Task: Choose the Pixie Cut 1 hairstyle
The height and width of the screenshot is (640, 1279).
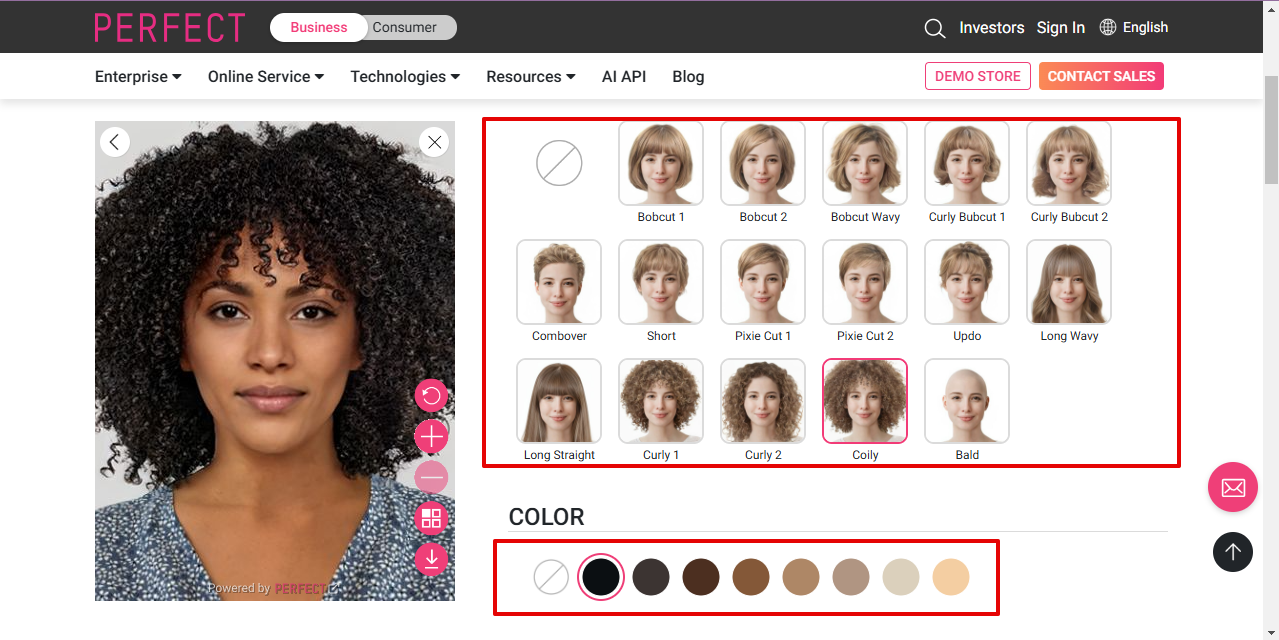Action: tap(763, 282)
